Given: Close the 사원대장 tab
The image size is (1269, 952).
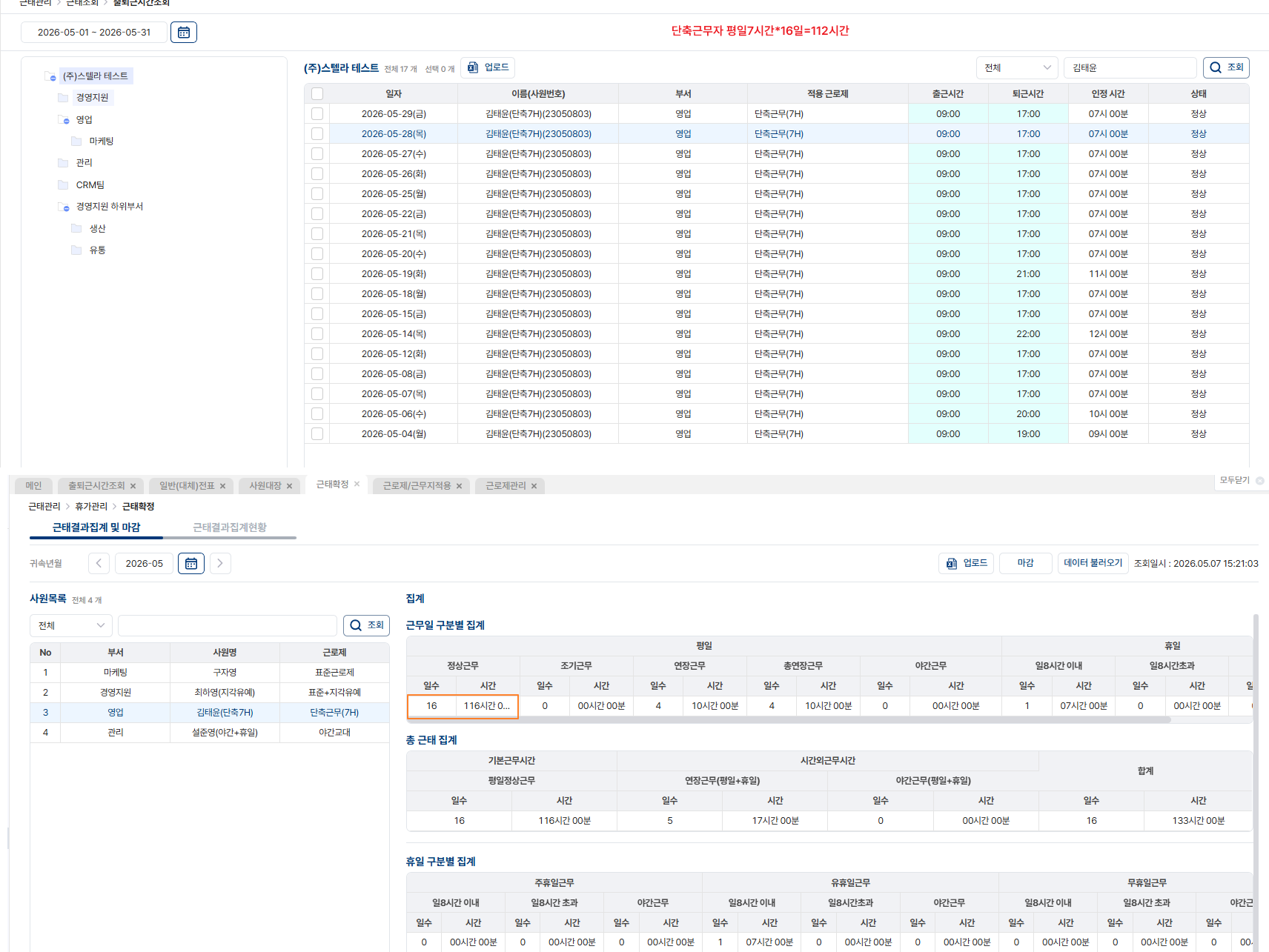Looking at the screenshot, I should click(289, 486).
